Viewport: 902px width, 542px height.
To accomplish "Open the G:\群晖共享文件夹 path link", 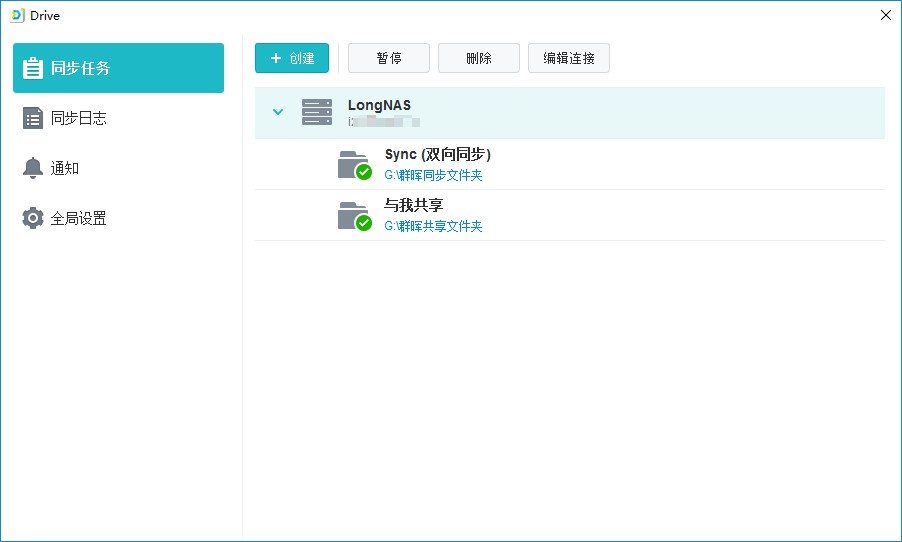I will point(434,227).
